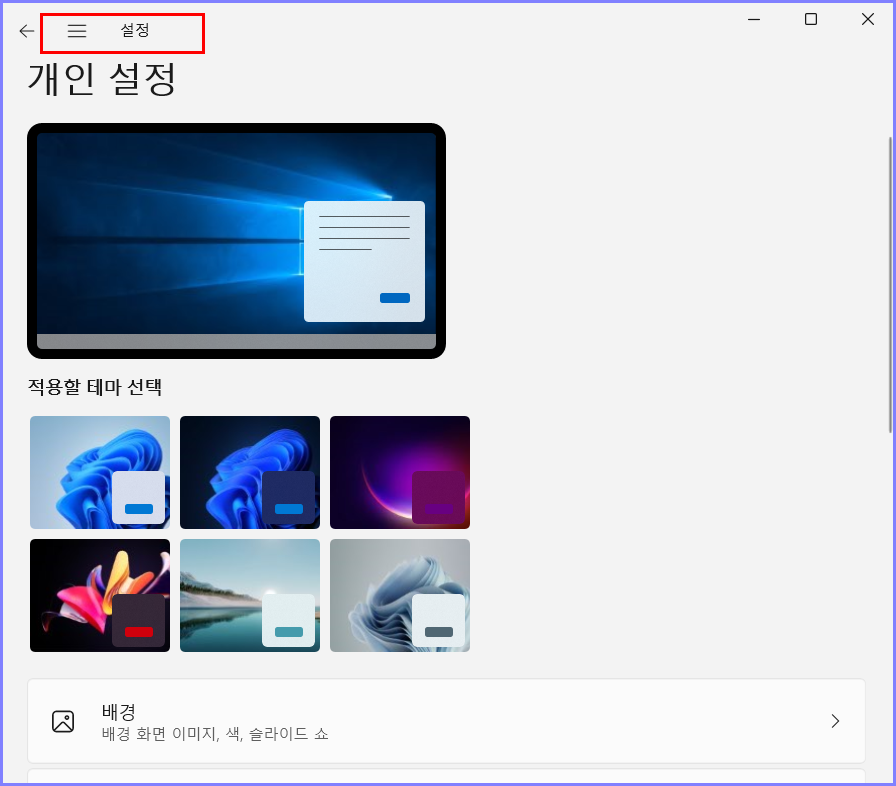Click the 배경 화면 이미지, 색, 슬라이드 쇼 description
The width and height of the screenshot is (896, 786).
(x=215, y=734)
